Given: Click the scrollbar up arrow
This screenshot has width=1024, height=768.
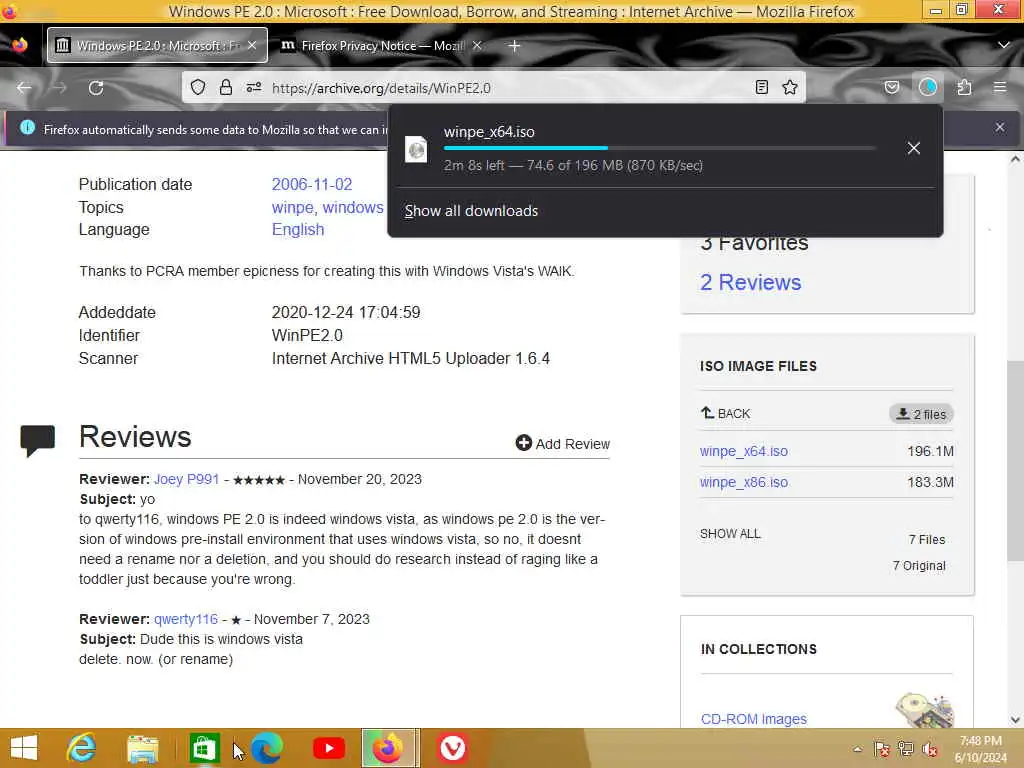Looking at the screenshot, I should (1015, 159).
